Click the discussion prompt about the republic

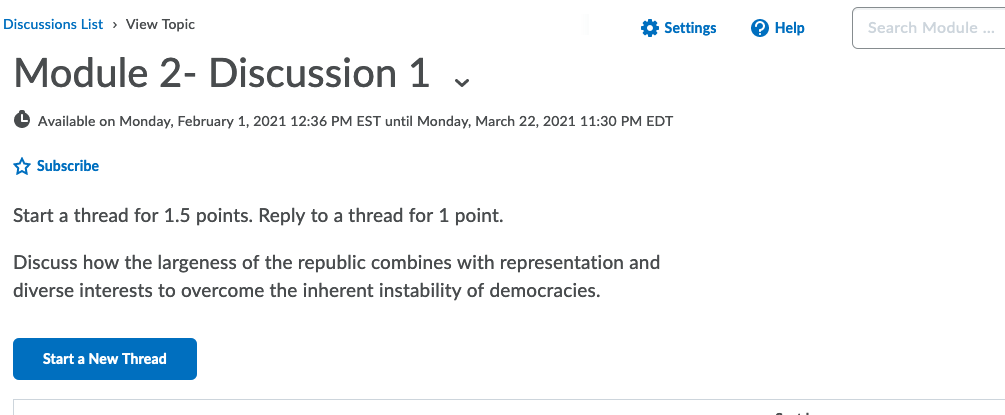(336, 277)
